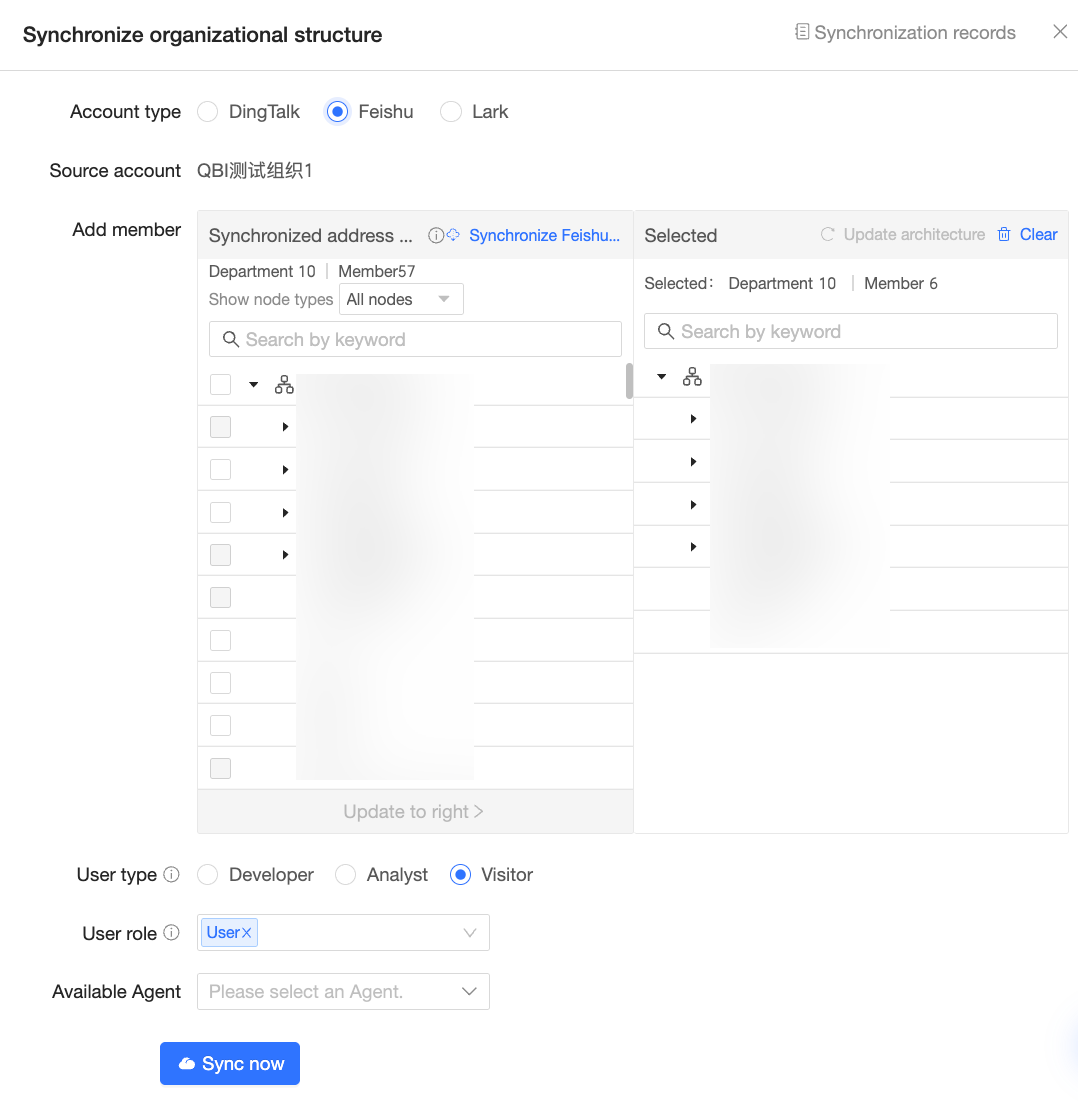This screenshot has height=1102, width=1078.
Task: Open the All nodes dropdown
Action: 401,299
